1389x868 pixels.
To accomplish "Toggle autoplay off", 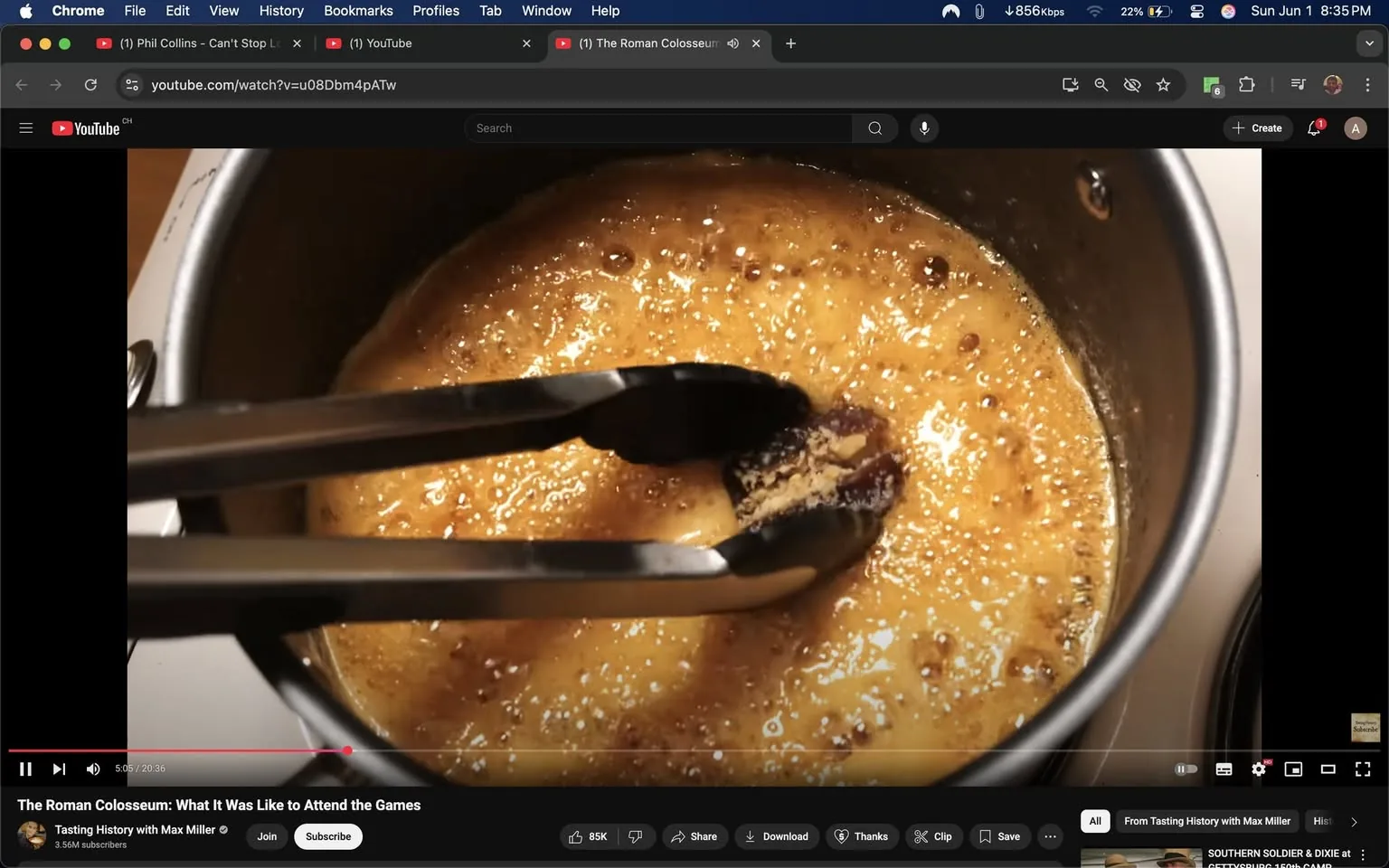I will 1186,769.
